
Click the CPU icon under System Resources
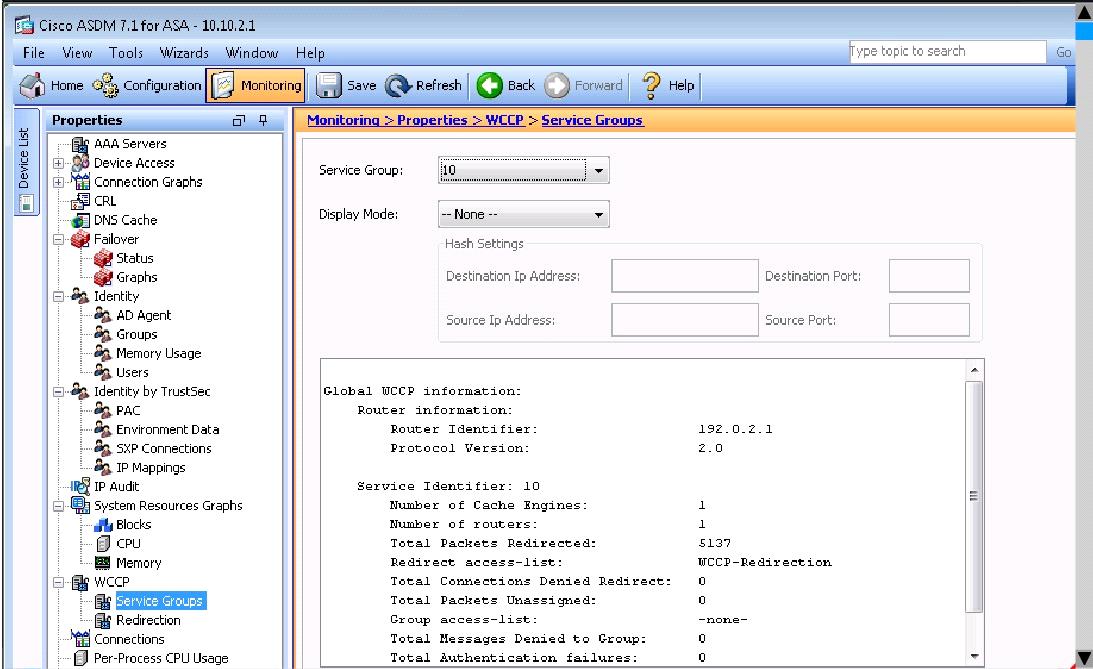pos(103,544)
